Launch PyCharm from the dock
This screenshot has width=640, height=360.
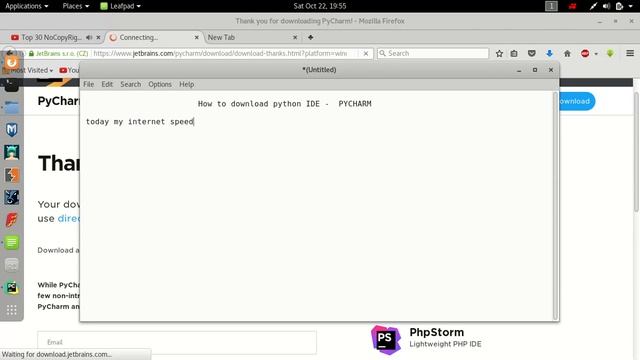click(11, 288)
